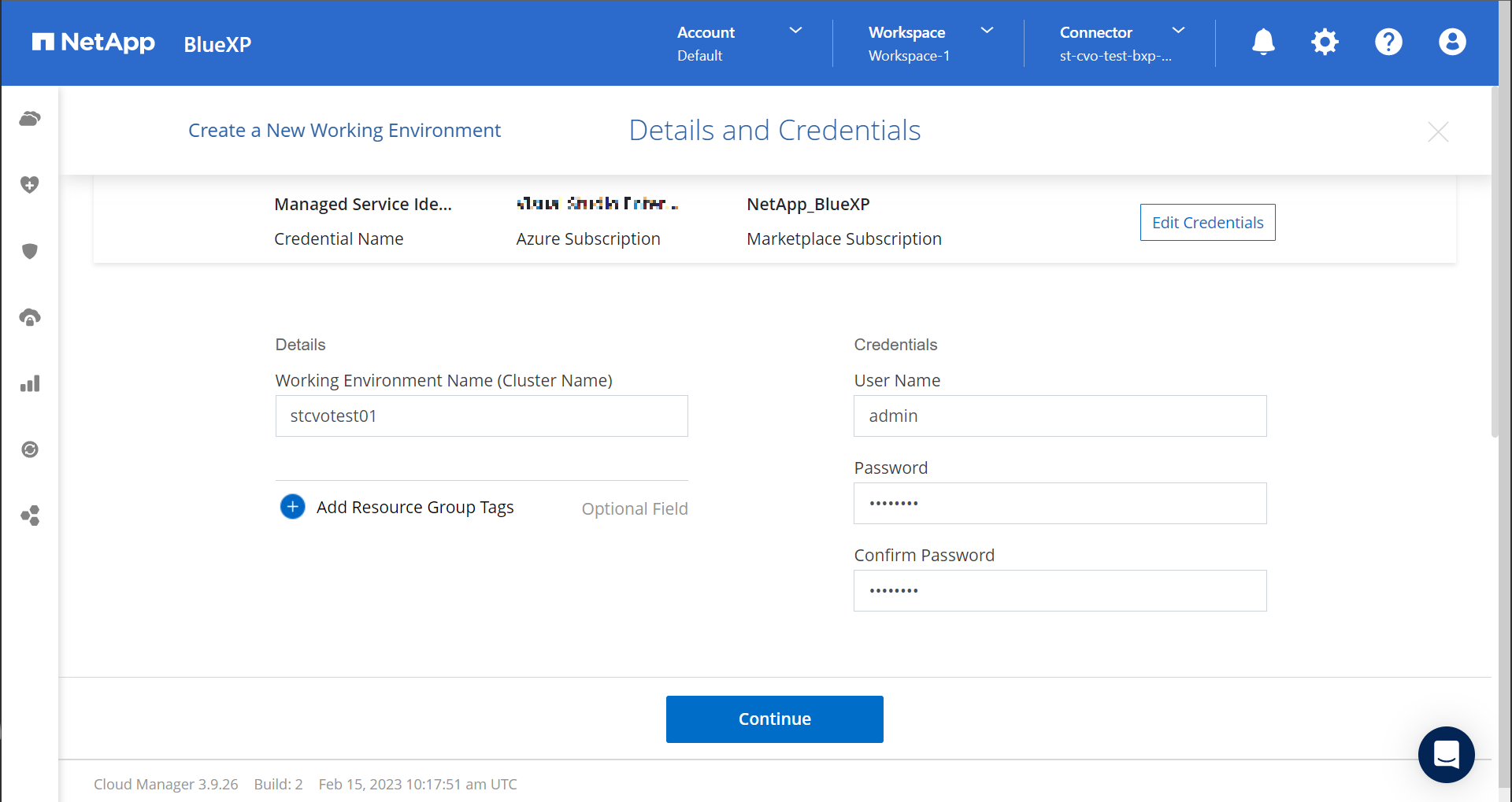
Task: Open the Settings gear in the top bar
Action: coord(1325,43)
